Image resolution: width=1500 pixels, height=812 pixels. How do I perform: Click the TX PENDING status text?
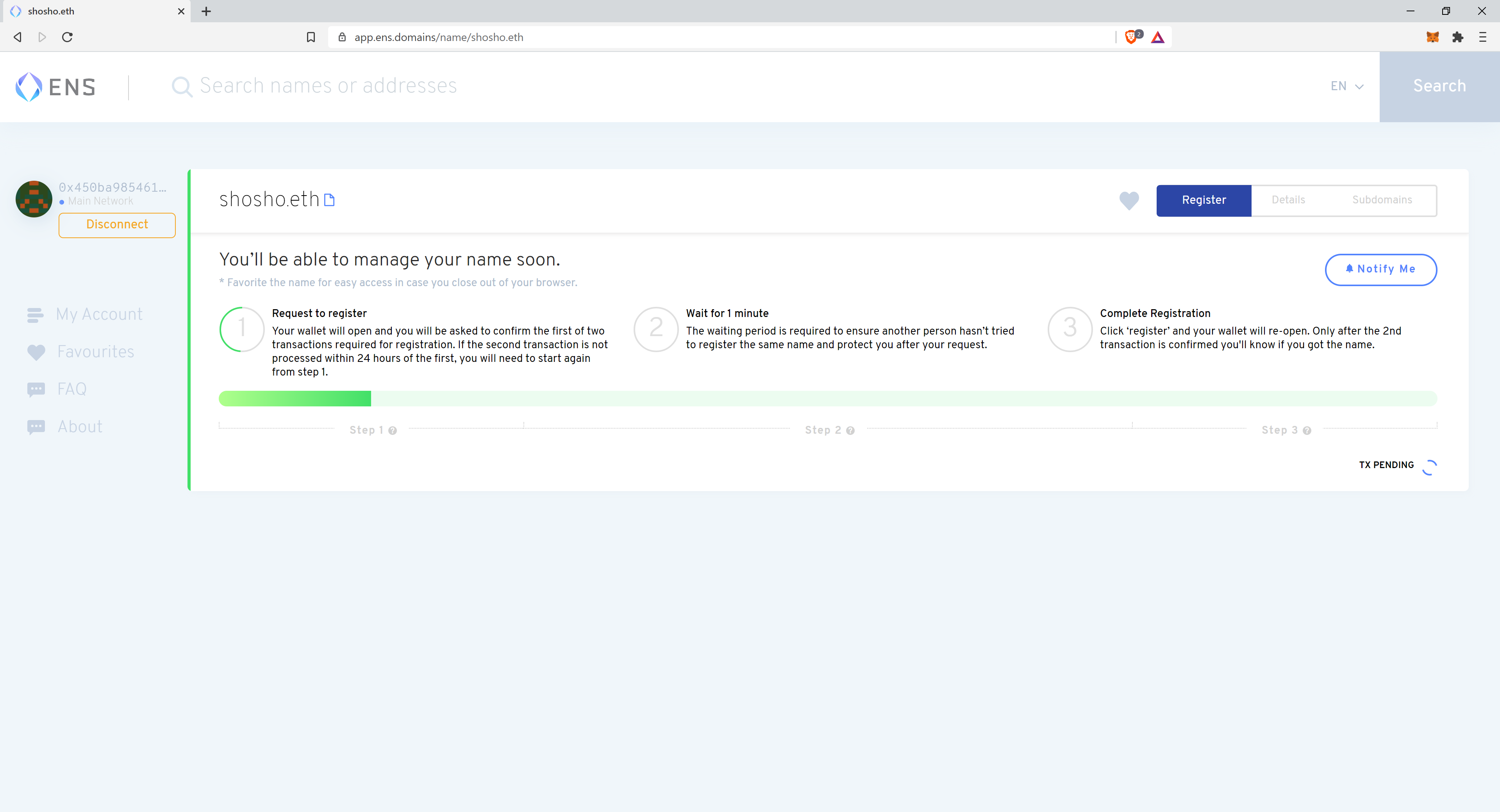[1386, 465]
